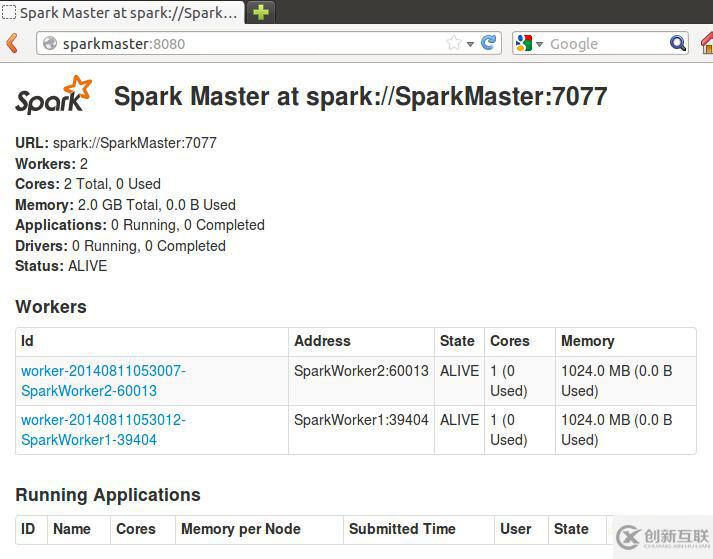Screen dimensions: 713x559
Task: Bookmark this page with the star icon
Action: pos(454,43)
